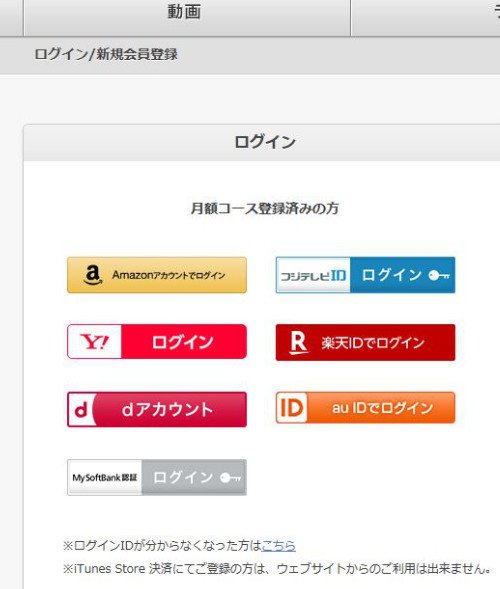This screenshot has width=500, height=589.
Task: Select 楽天IDでログイン button
Action: (x=365, y=343)
